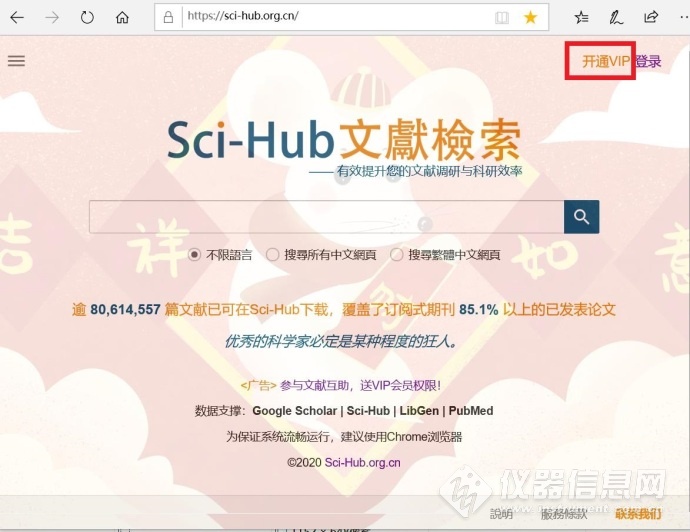Click the yellow favorites star

[530, 17]
